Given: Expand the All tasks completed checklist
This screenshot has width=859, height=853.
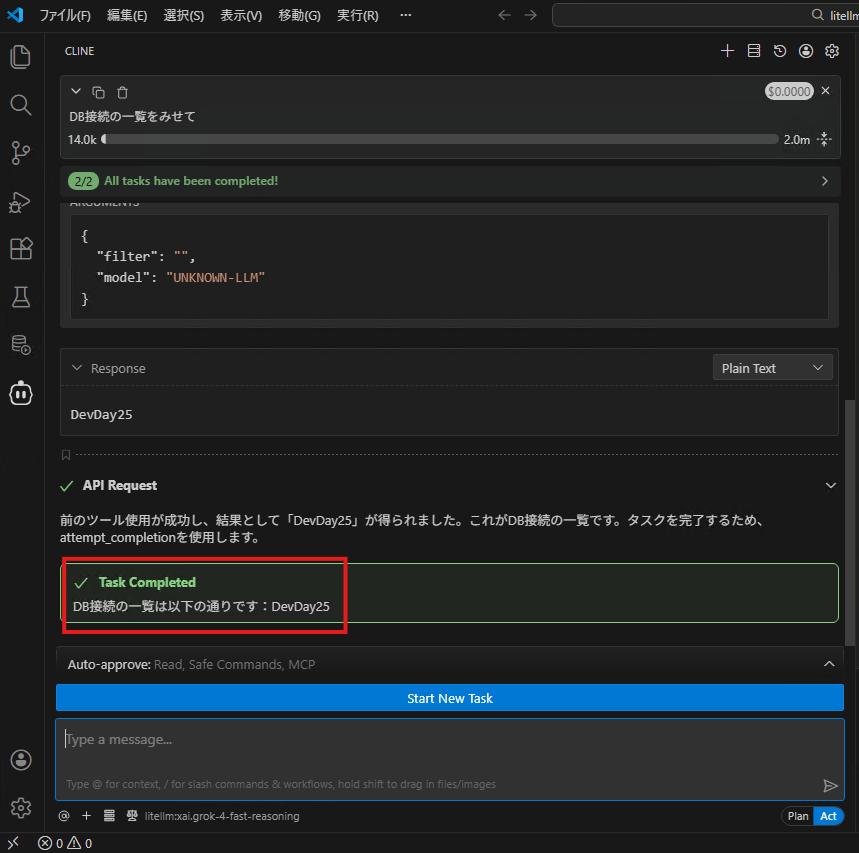Looking at the screenshot, I should pyautogui.click(x=824, y=181).
